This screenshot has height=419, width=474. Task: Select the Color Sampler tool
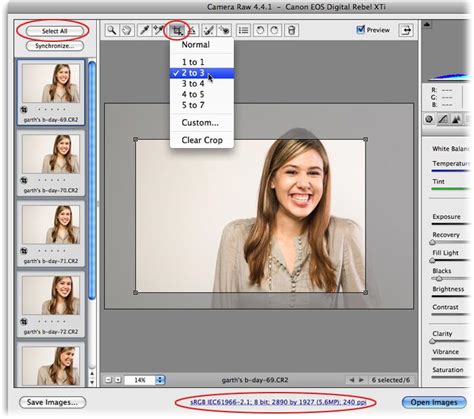pyautogui.click(x=158, y=30)
